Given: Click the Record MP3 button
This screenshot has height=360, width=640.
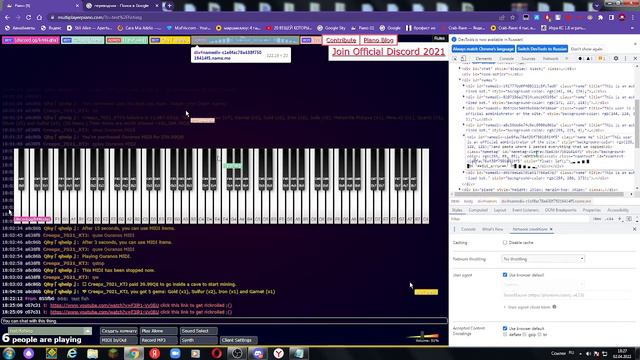Looking at the screenshot, I should 159,340.
